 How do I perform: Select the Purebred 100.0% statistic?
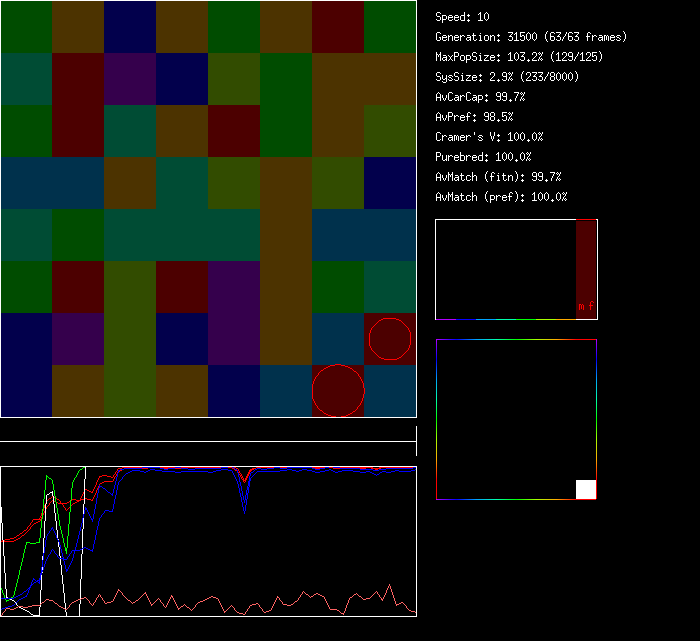(x=483, y=157)
